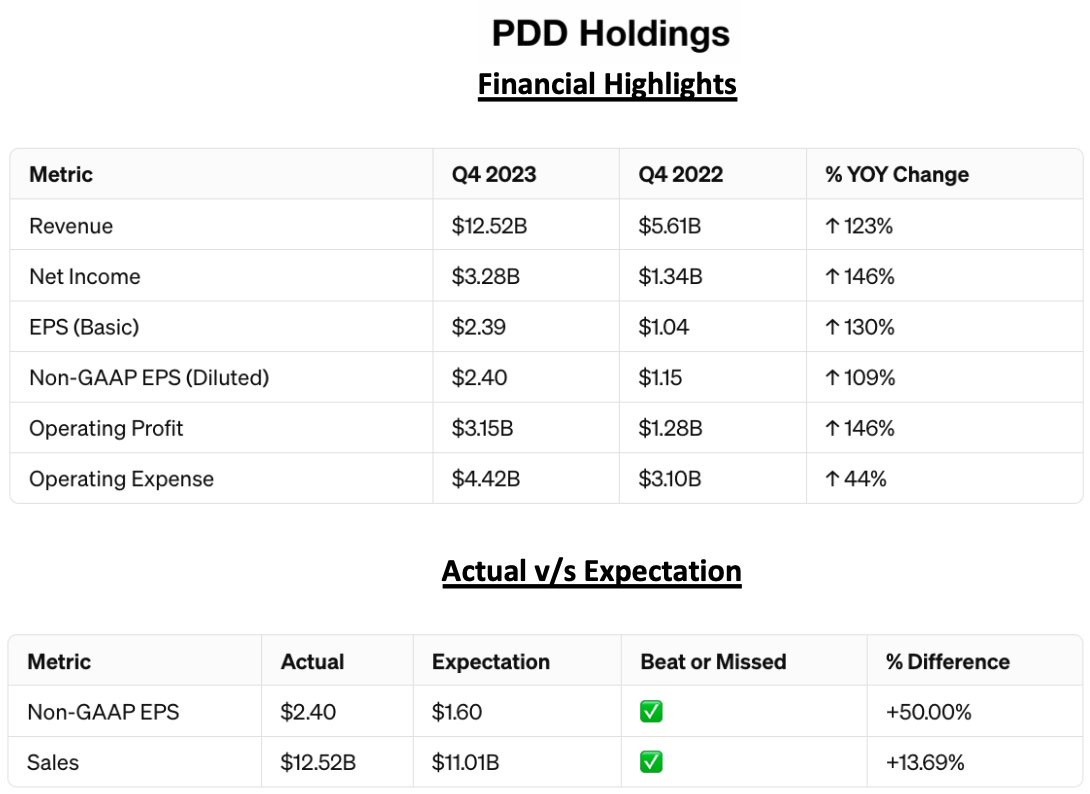Click the +50.00% difference value
The width and height of the screenshot is (1090, 794).
[929, 712]
